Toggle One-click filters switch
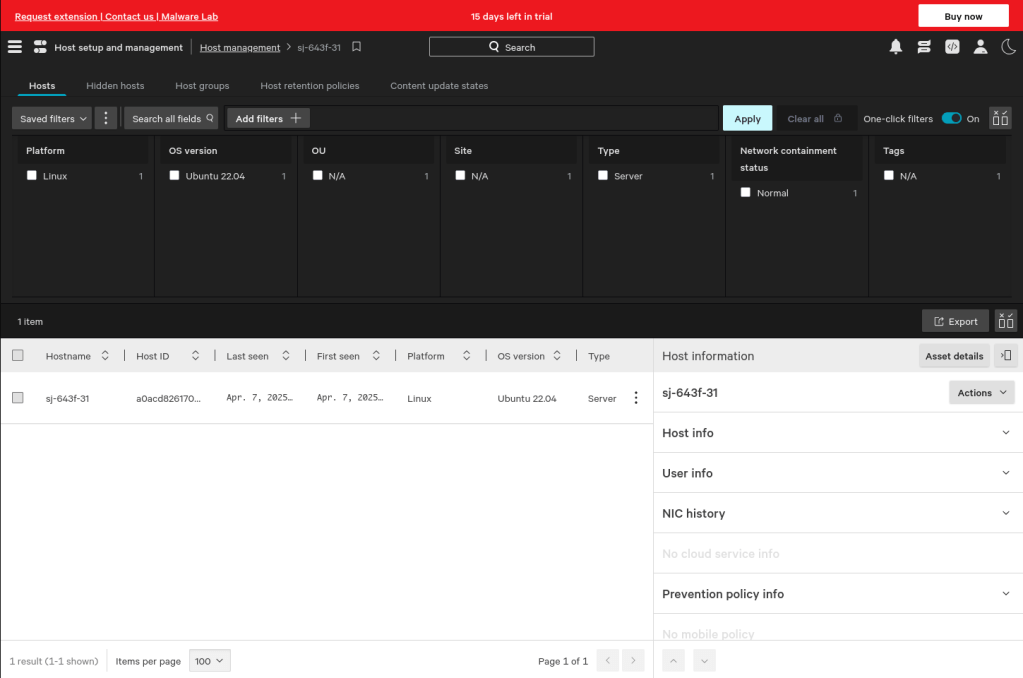Screen dimensions: 1023x678 (951, 118)
